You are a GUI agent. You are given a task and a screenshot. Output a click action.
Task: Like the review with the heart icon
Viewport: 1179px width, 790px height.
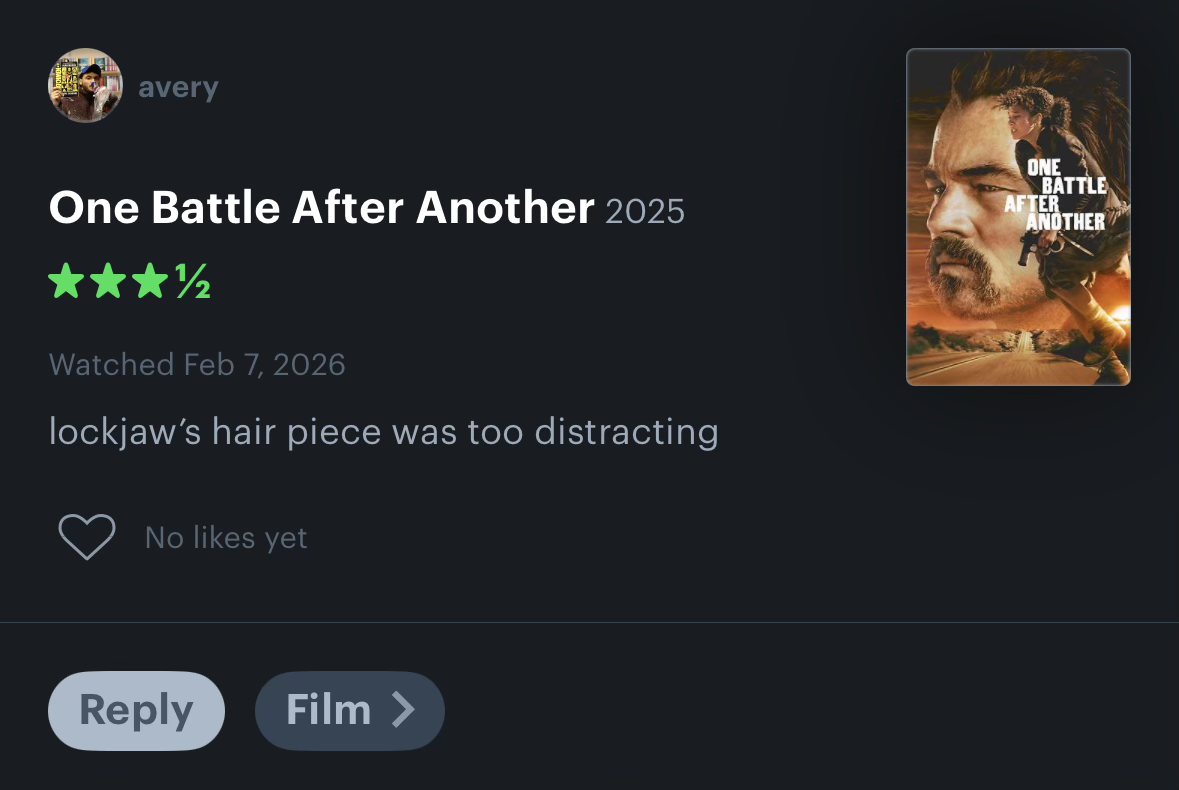click(87, 537)
